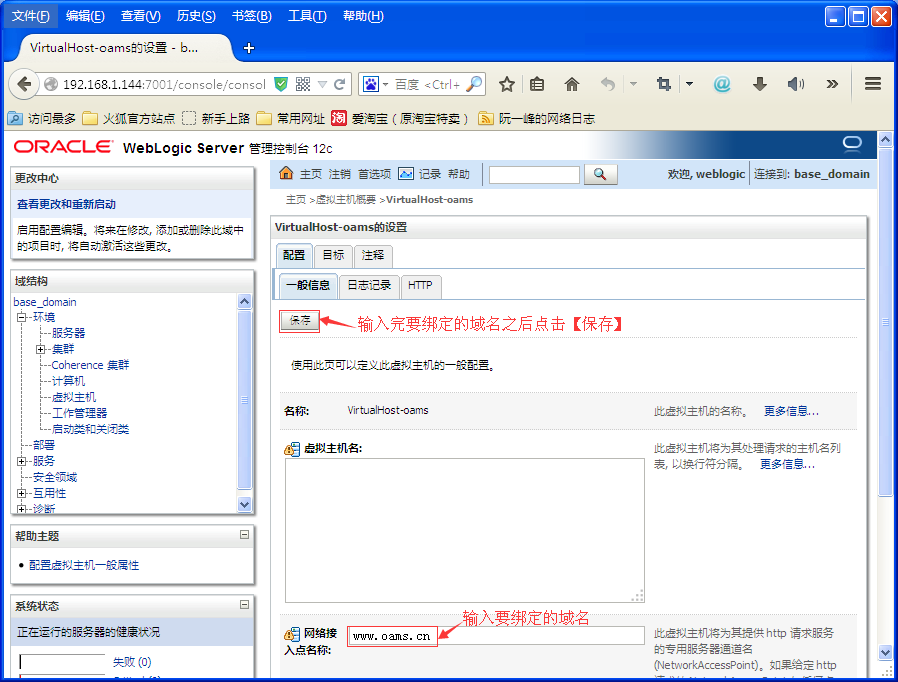
Task: Switch to the 目标 tab
Action: click(333, 255)
